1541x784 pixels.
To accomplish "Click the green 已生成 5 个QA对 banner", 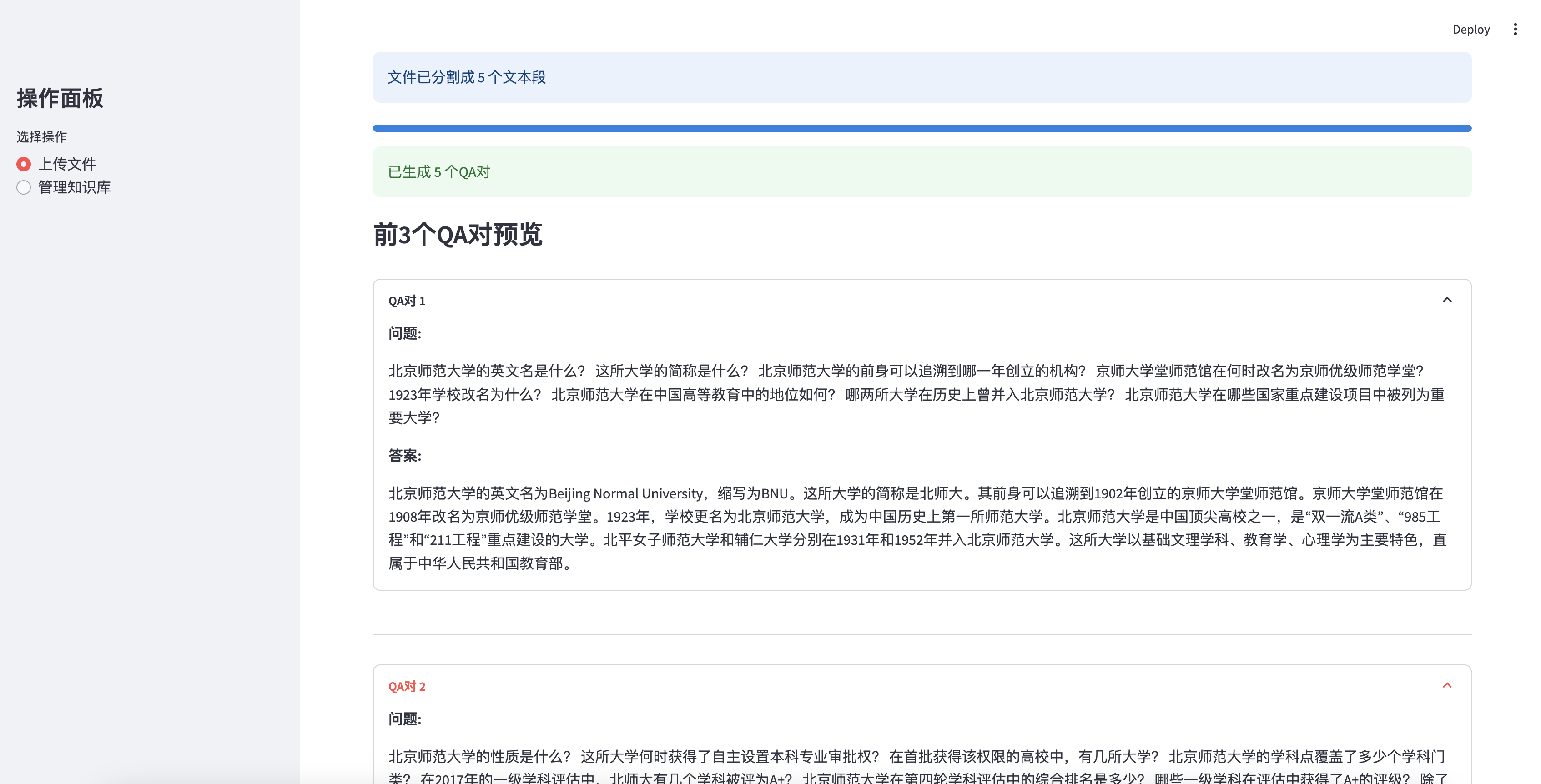I will [439, 172].
